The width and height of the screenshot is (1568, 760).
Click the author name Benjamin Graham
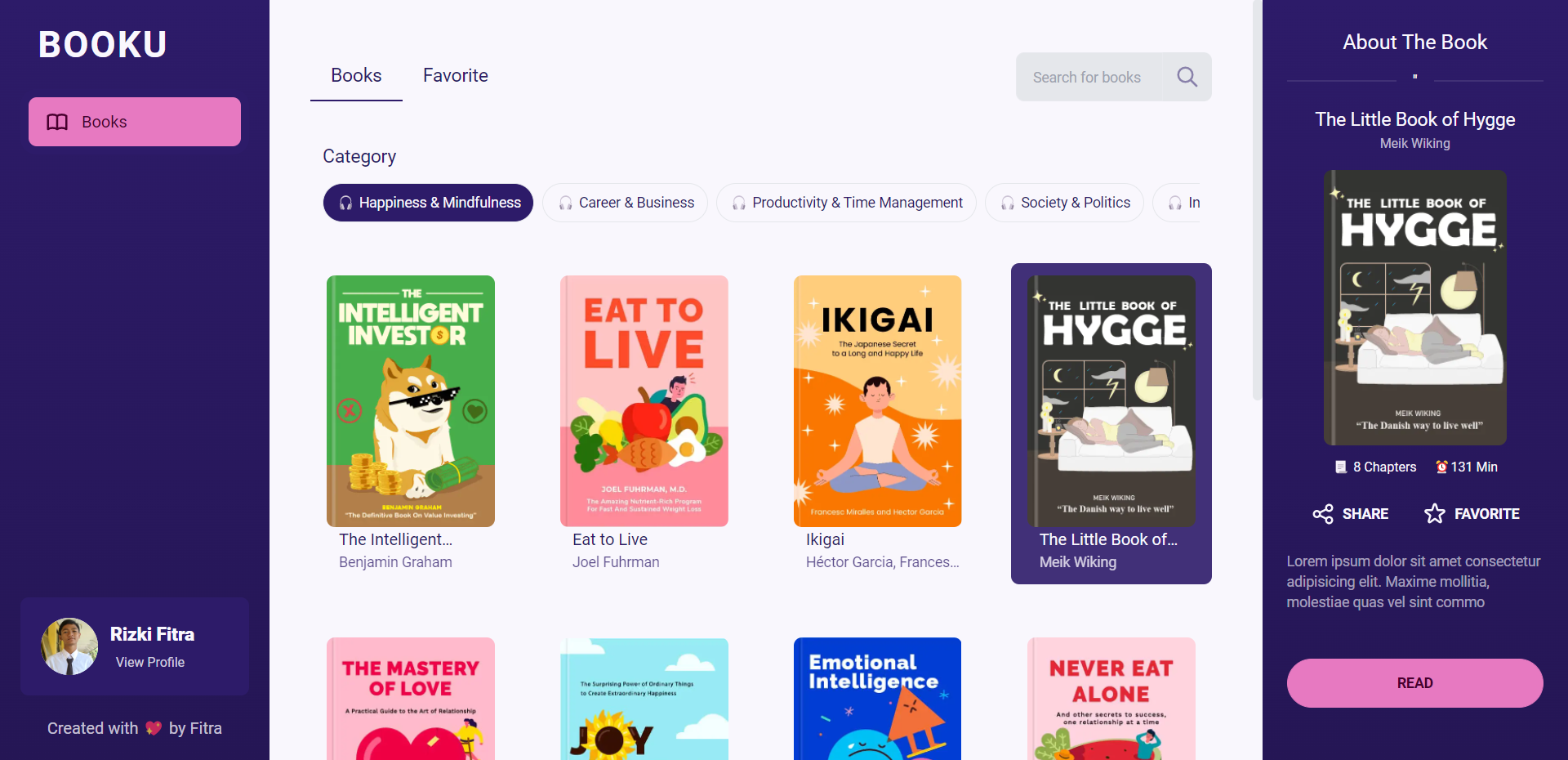[x=395, y=562]
